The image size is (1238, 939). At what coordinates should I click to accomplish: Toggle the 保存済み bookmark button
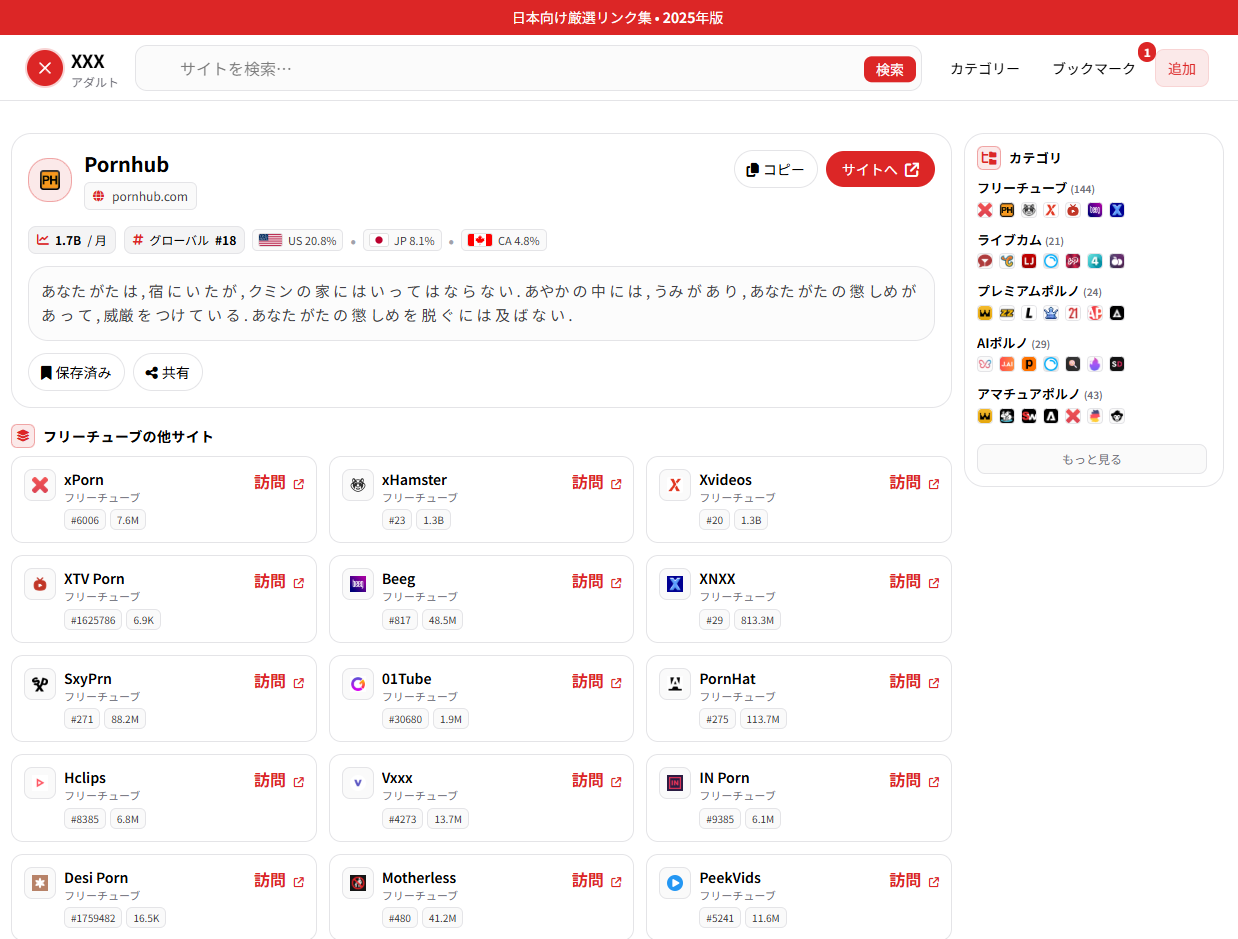(x=76, y=372)
